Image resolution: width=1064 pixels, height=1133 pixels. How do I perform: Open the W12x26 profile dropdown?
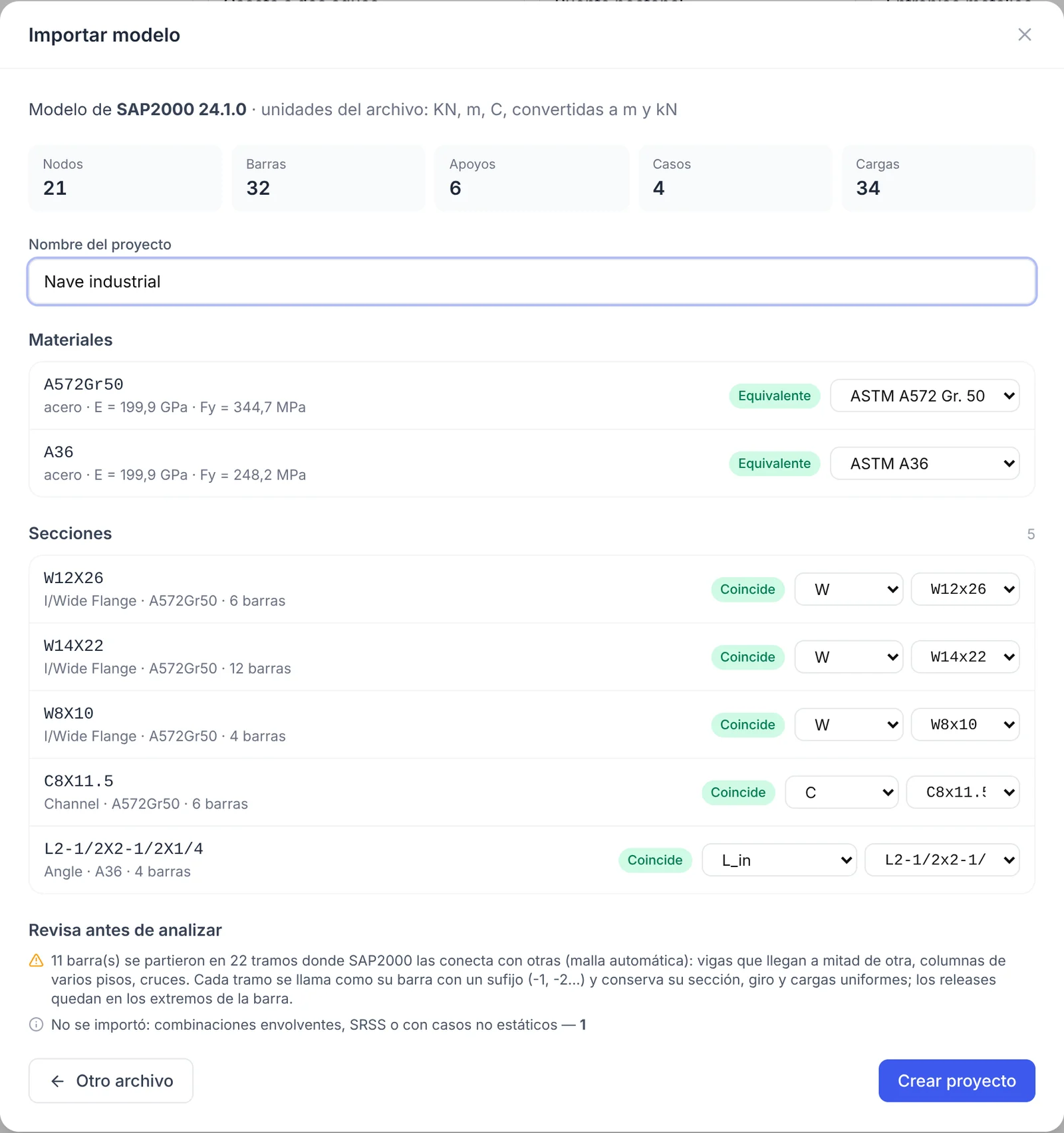coord(965,589)
